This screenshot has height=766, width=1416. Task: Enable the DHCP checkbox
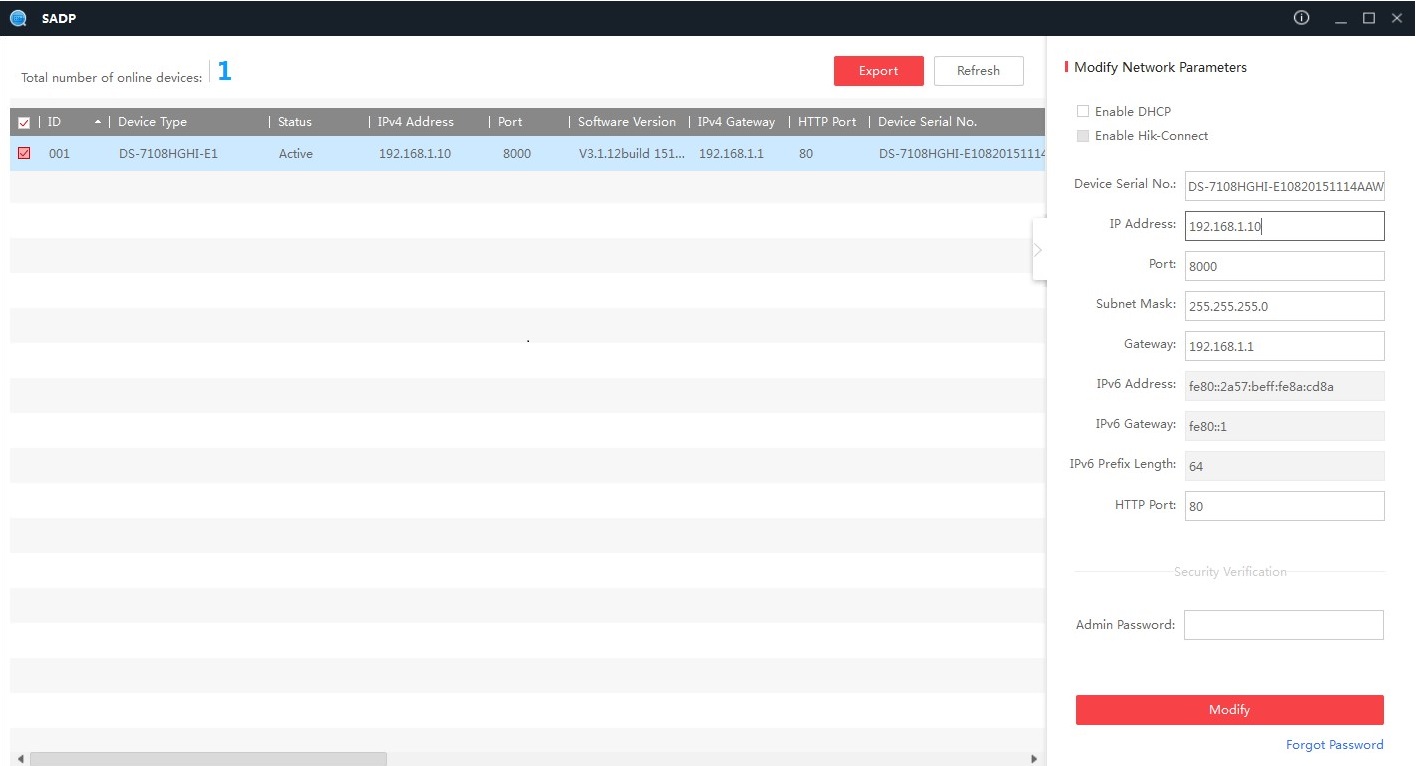(1082, 111)
